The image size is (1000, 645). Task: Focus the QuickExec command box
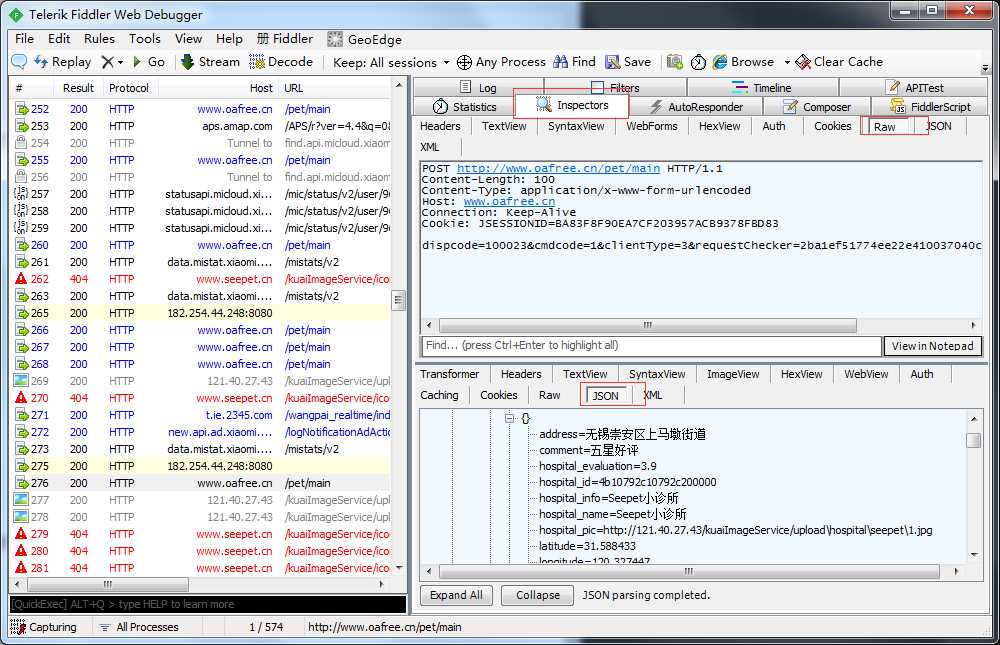coord(208,604)
